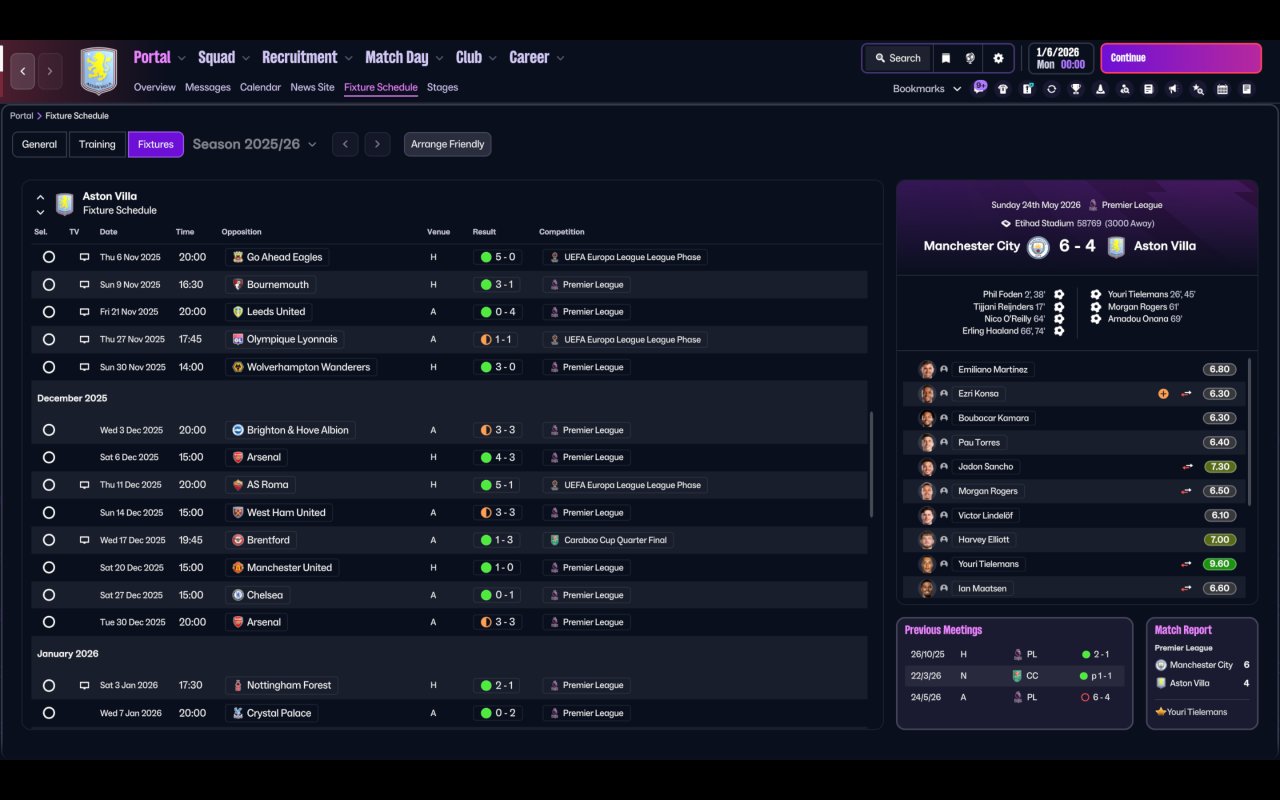The width and height of the screenshot is (1280, 800).
Task: Click the substitution icon on Youri Tielemans row
Action: pyautogui.click(x=1188, y=564)
